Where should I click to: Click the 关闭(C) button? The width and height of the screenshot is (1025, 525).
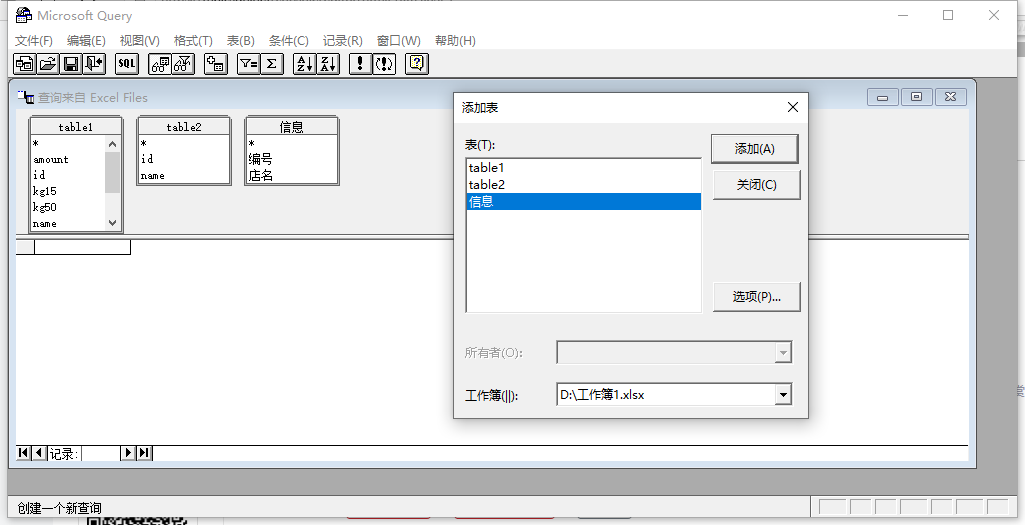click(756, 185)
